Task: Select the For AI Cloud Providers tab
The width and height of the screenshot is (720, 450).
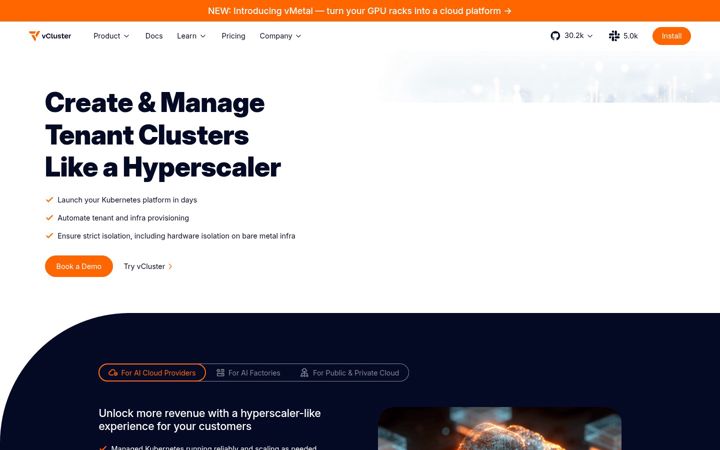Action: pos(152,373)
